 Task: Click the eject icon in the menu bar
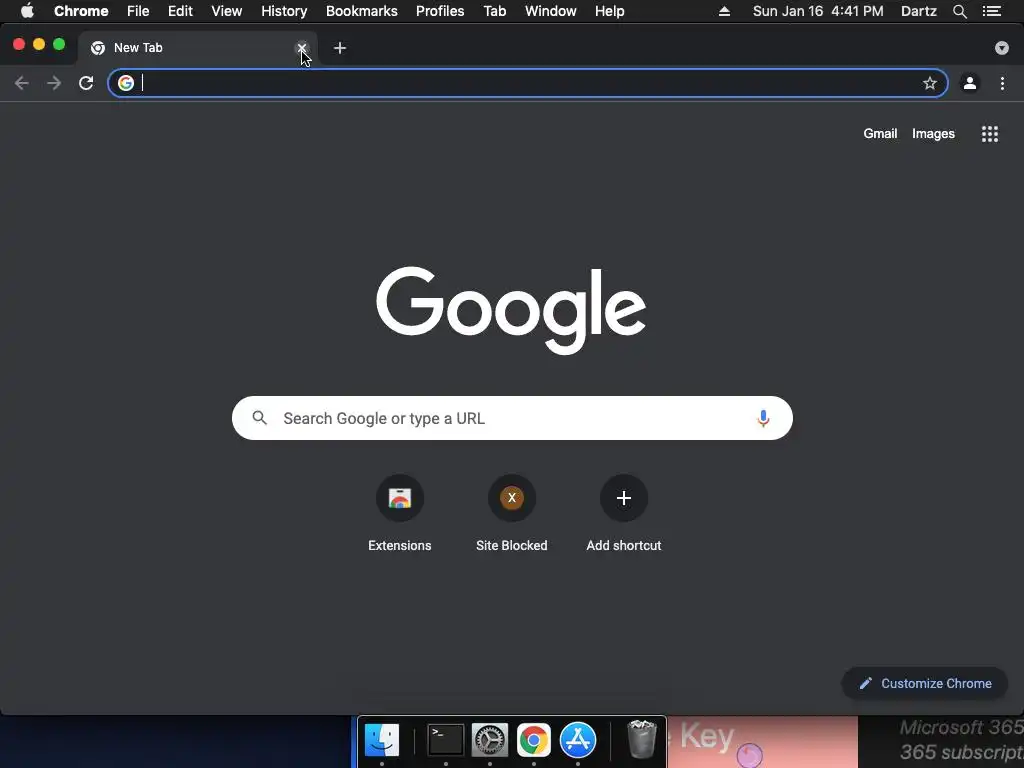pos(724,11)
